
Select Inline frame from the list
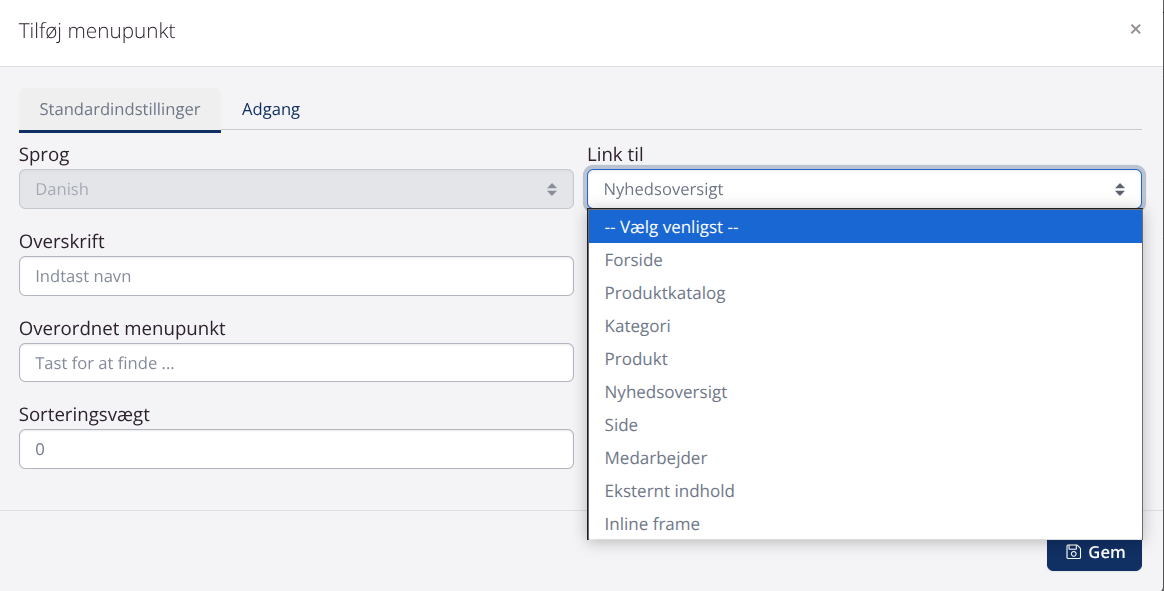coord(652,524)
